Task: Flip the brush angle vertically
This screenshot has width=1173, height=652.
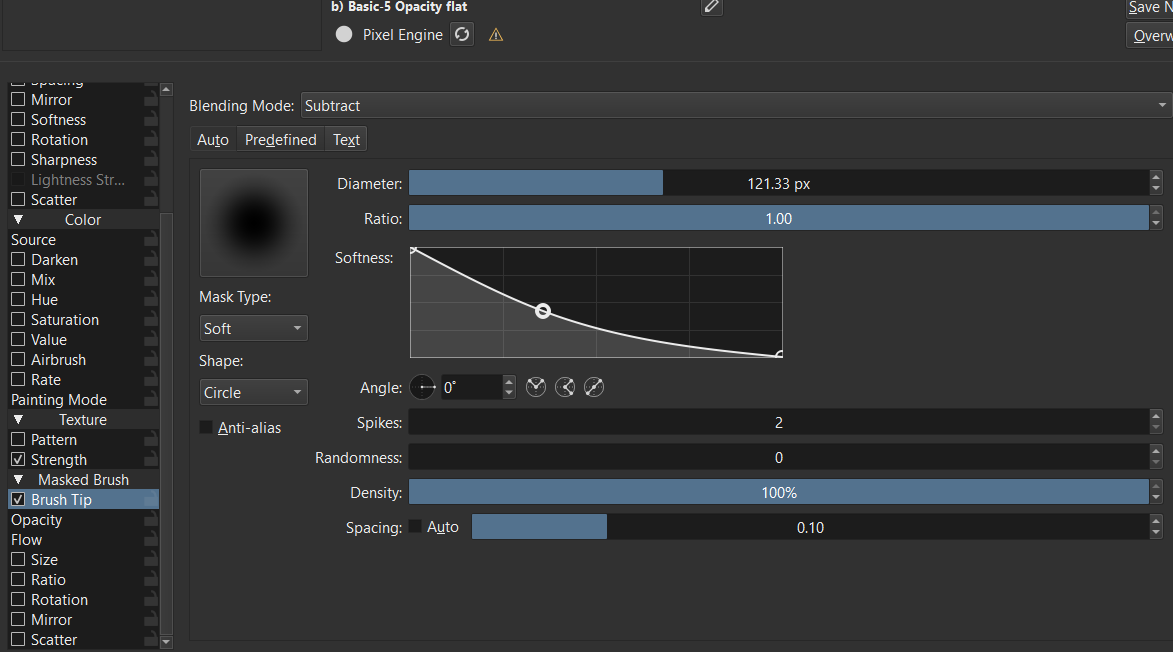Action: (565, 387)
